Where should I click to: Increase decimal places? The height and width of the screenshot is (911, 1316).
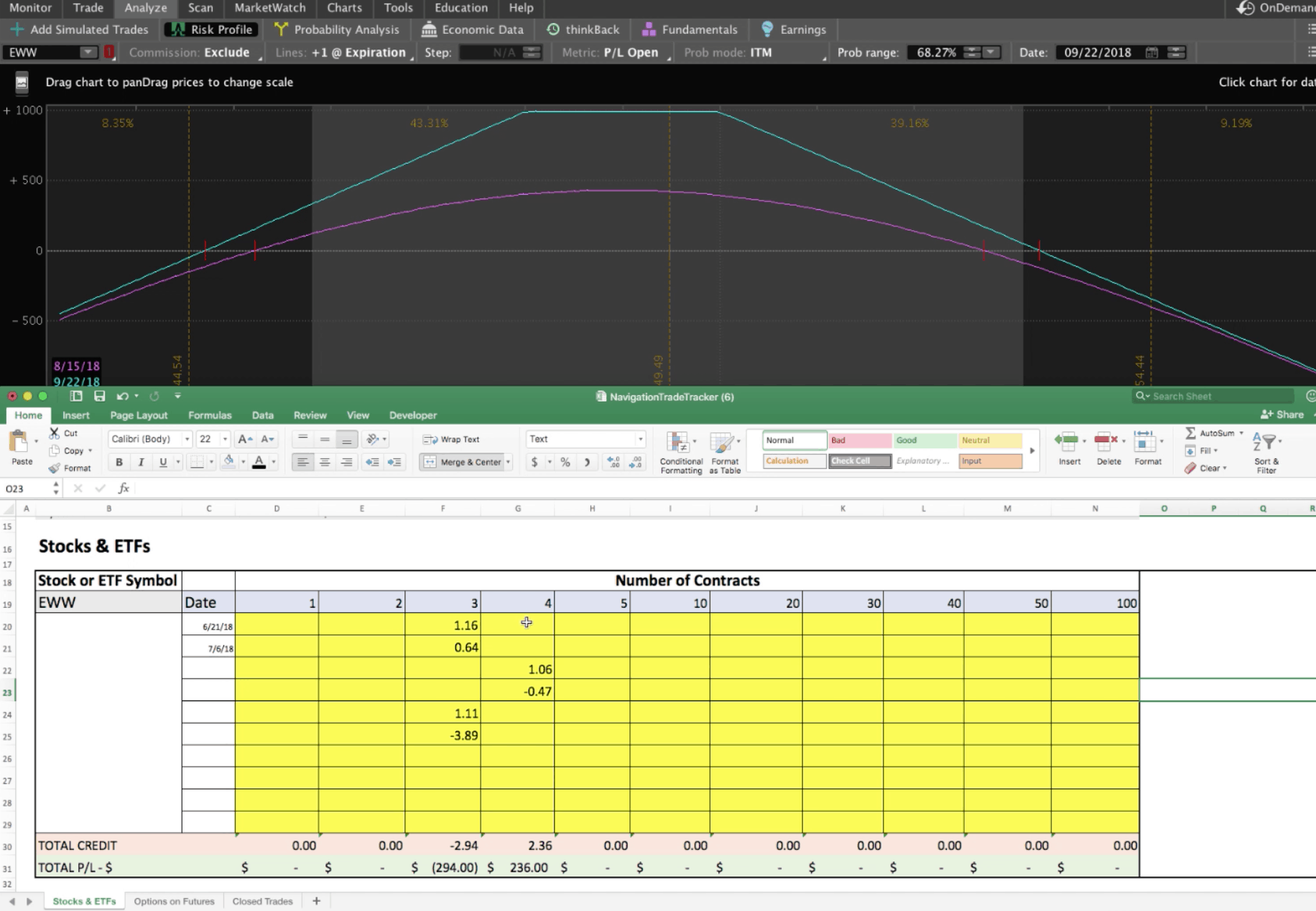pyautogui.click(x=613, y=462)
